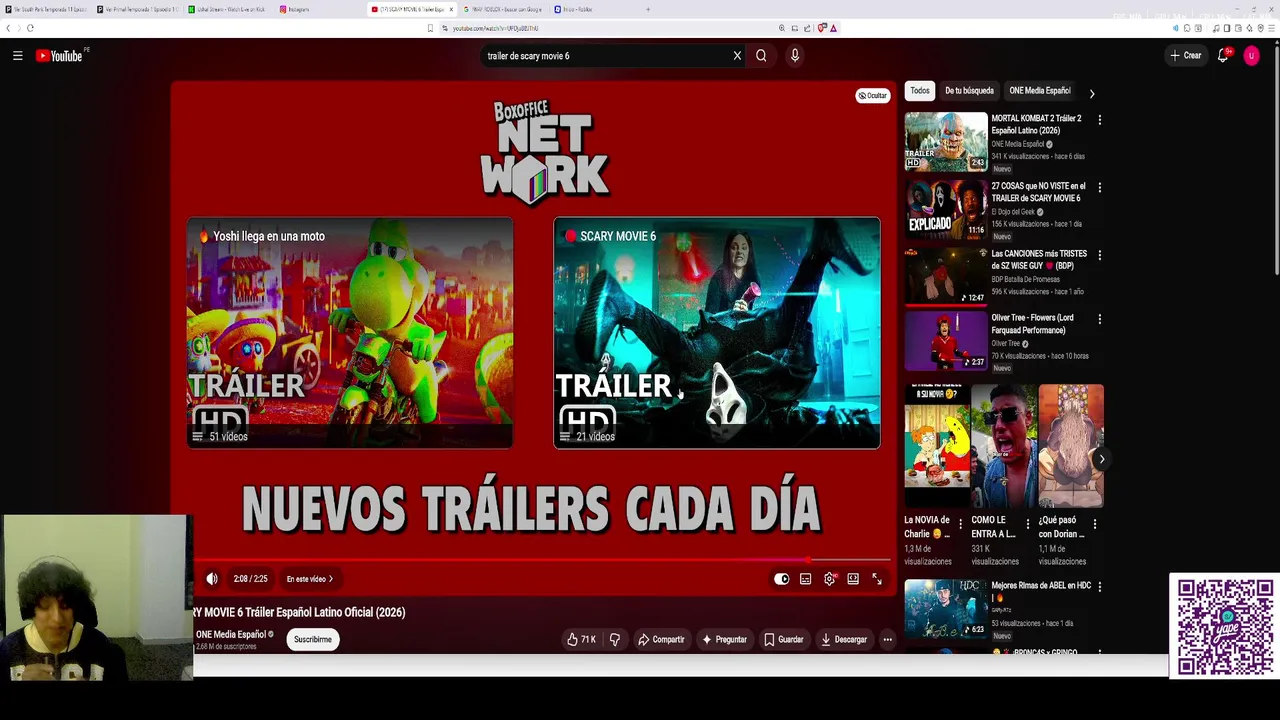Dislike the video

click(x=615, y=640)
